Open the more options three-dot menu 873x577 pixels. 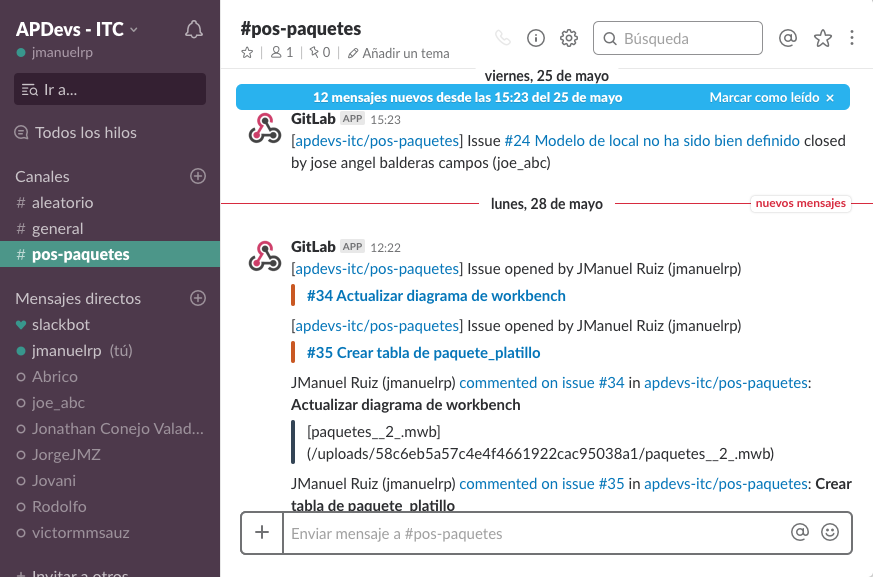[852, 38]
